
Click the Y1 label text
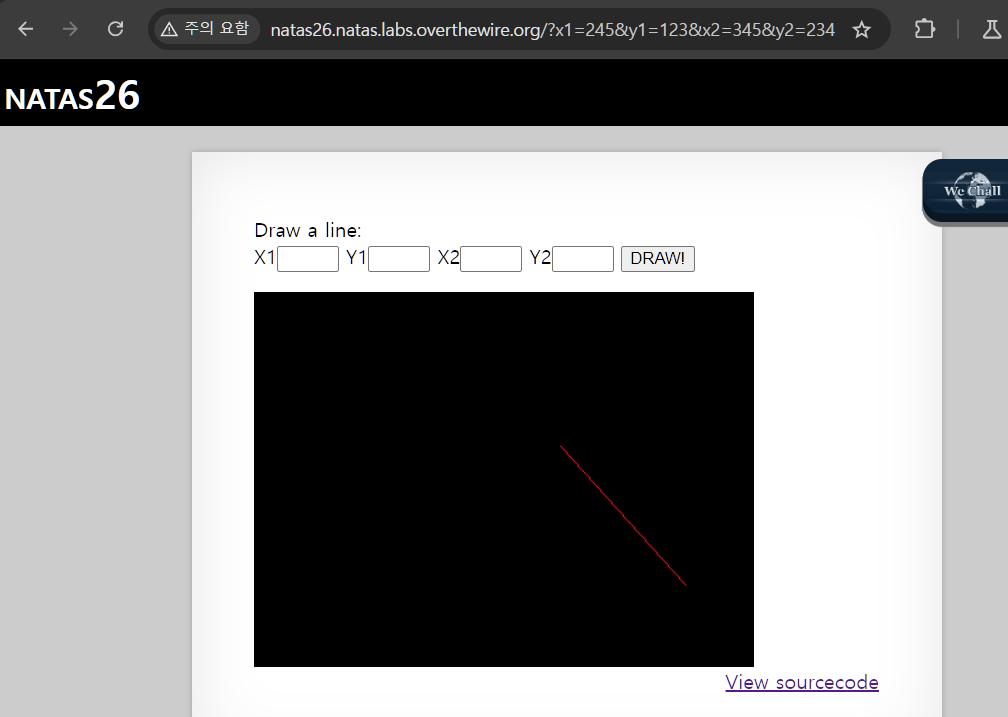356,258
